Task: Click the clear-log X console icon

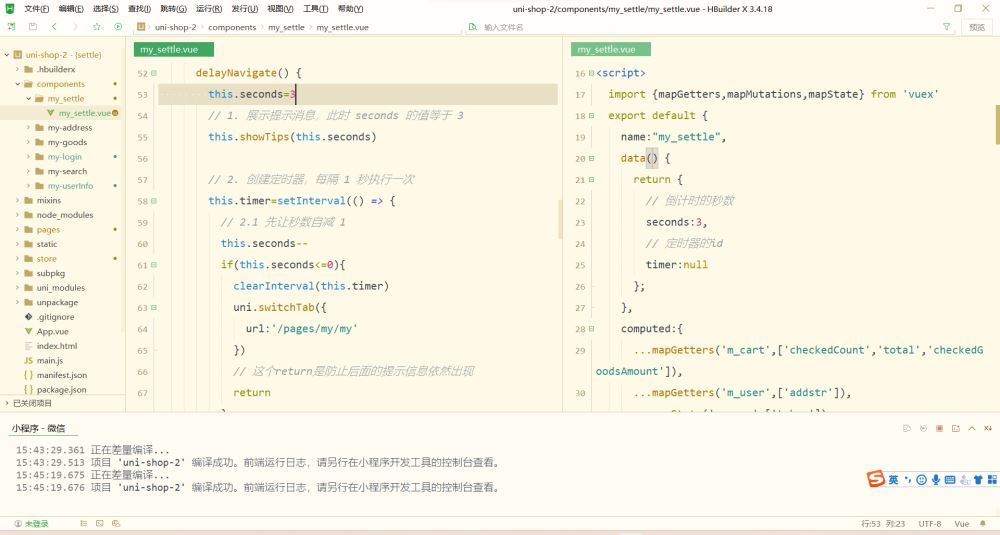Action: (988, 429)
